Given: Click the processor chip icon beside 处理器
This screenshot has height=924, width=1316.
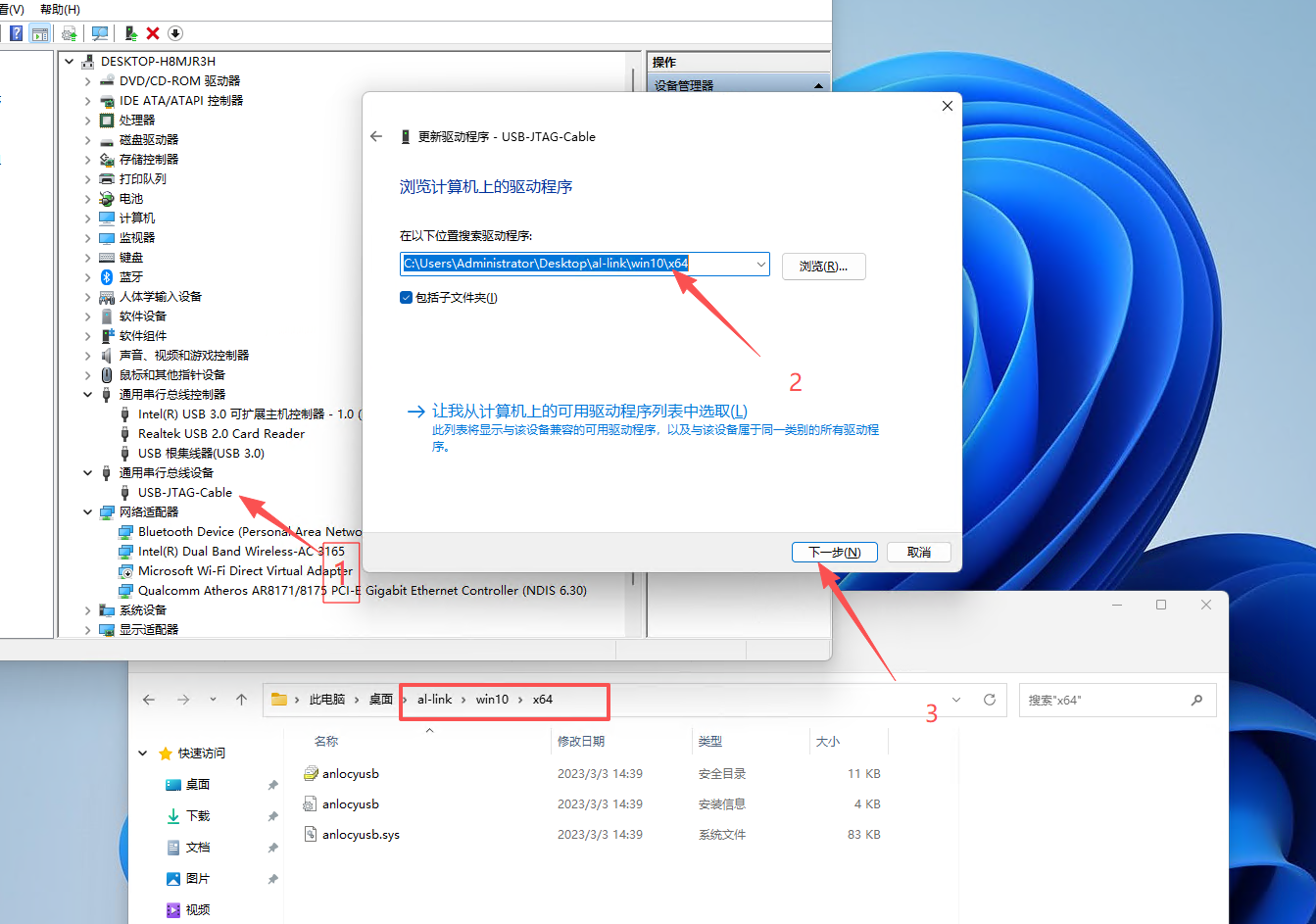Looking at the screenshot, I should (x=107, y=121).
